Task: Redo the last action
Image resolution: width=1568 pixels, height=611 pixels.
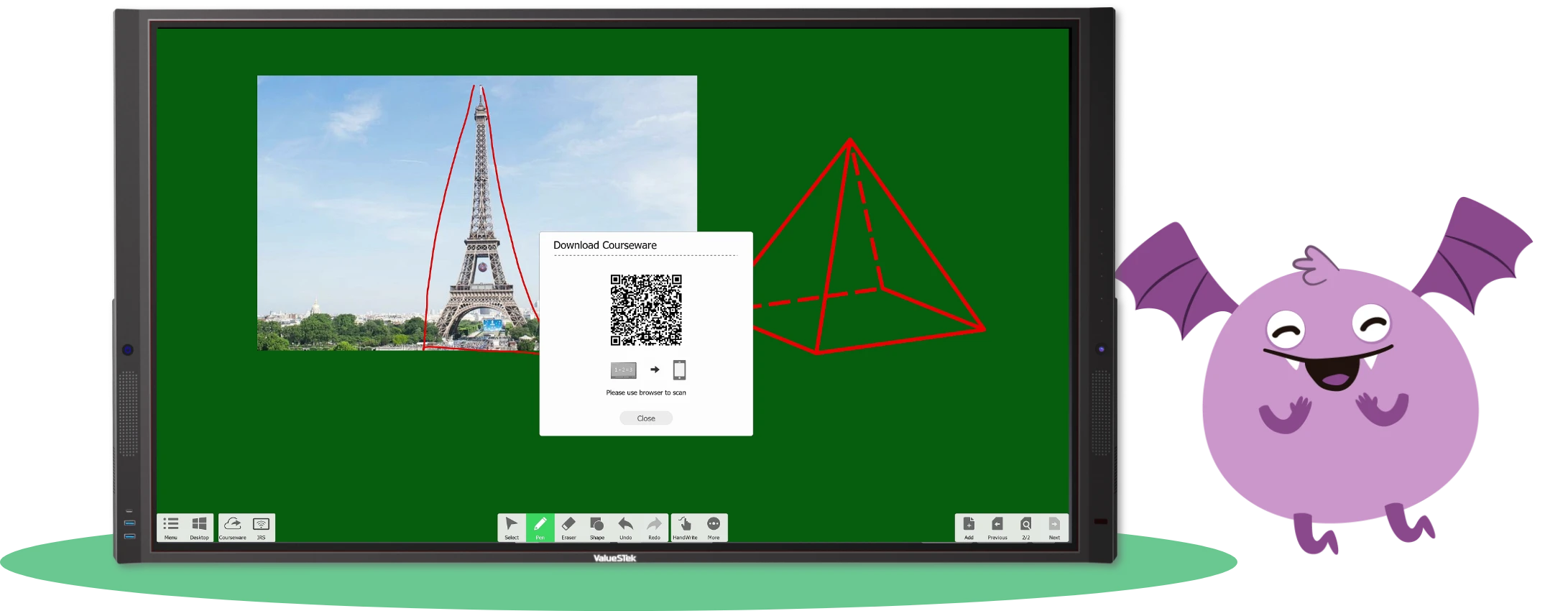Action: tap(654, 528)
